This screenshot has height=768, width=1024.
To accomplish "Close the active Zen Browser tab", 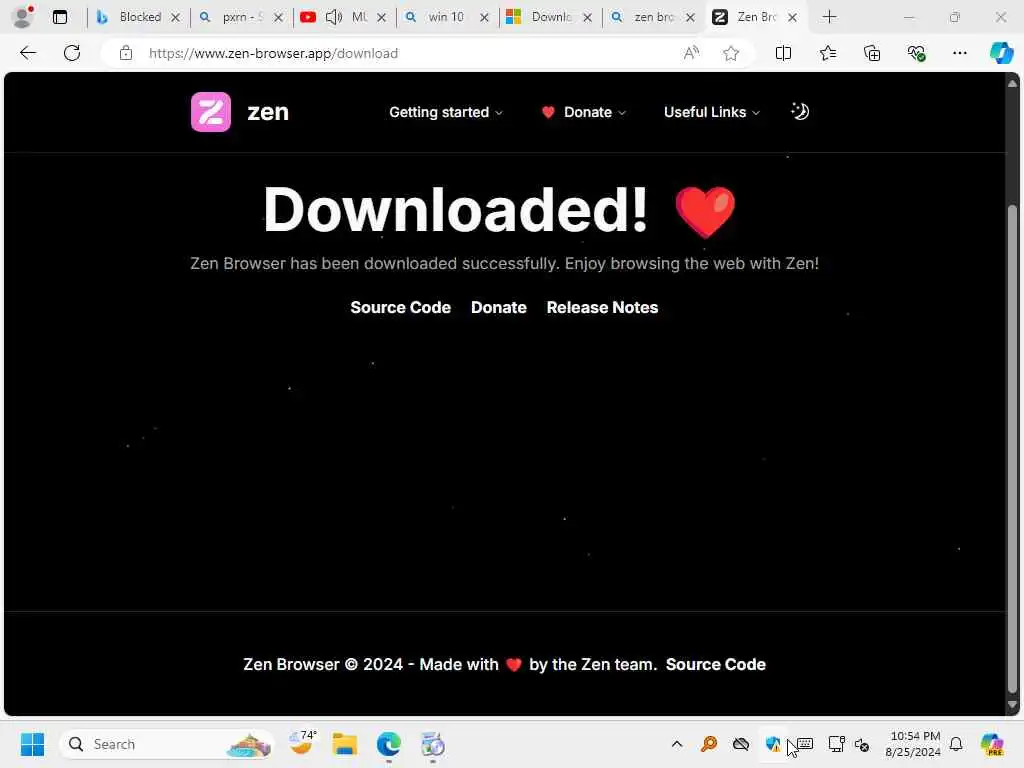I will [x=792, y=18].
